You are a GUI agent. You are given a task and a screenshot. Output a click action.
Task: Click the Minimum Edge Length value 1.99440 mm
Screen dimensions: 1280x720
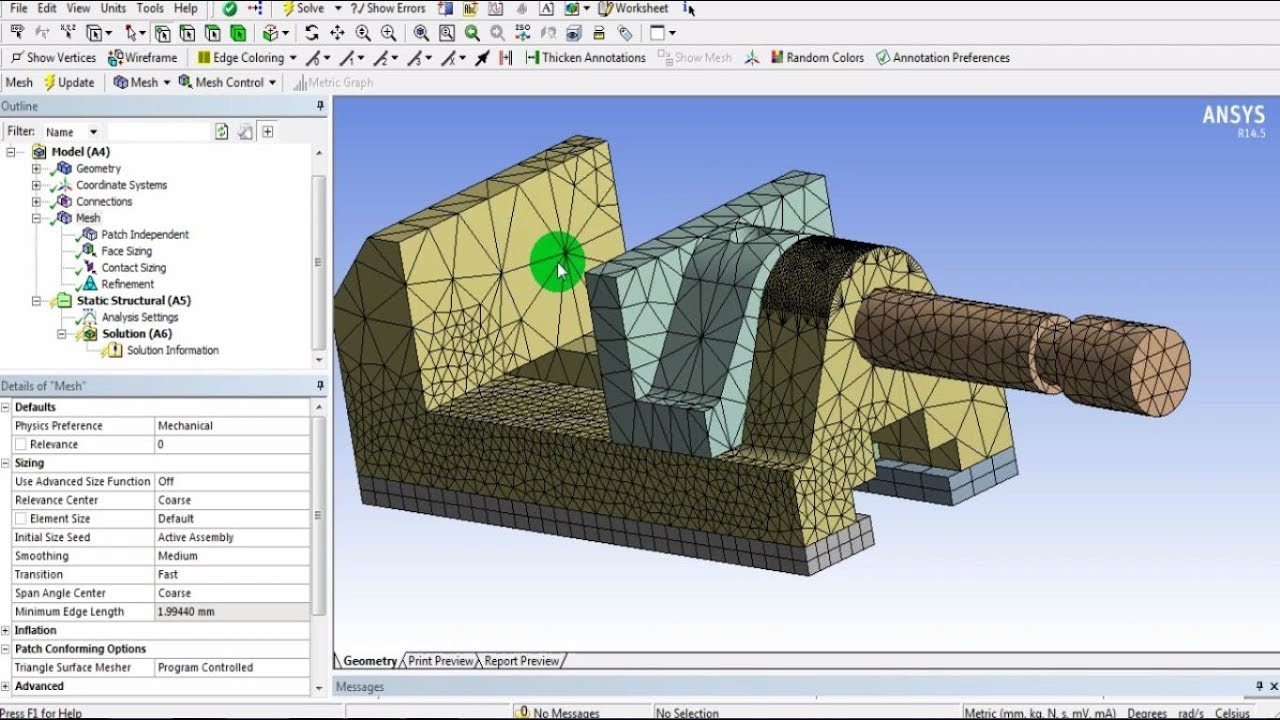point(232,612)
